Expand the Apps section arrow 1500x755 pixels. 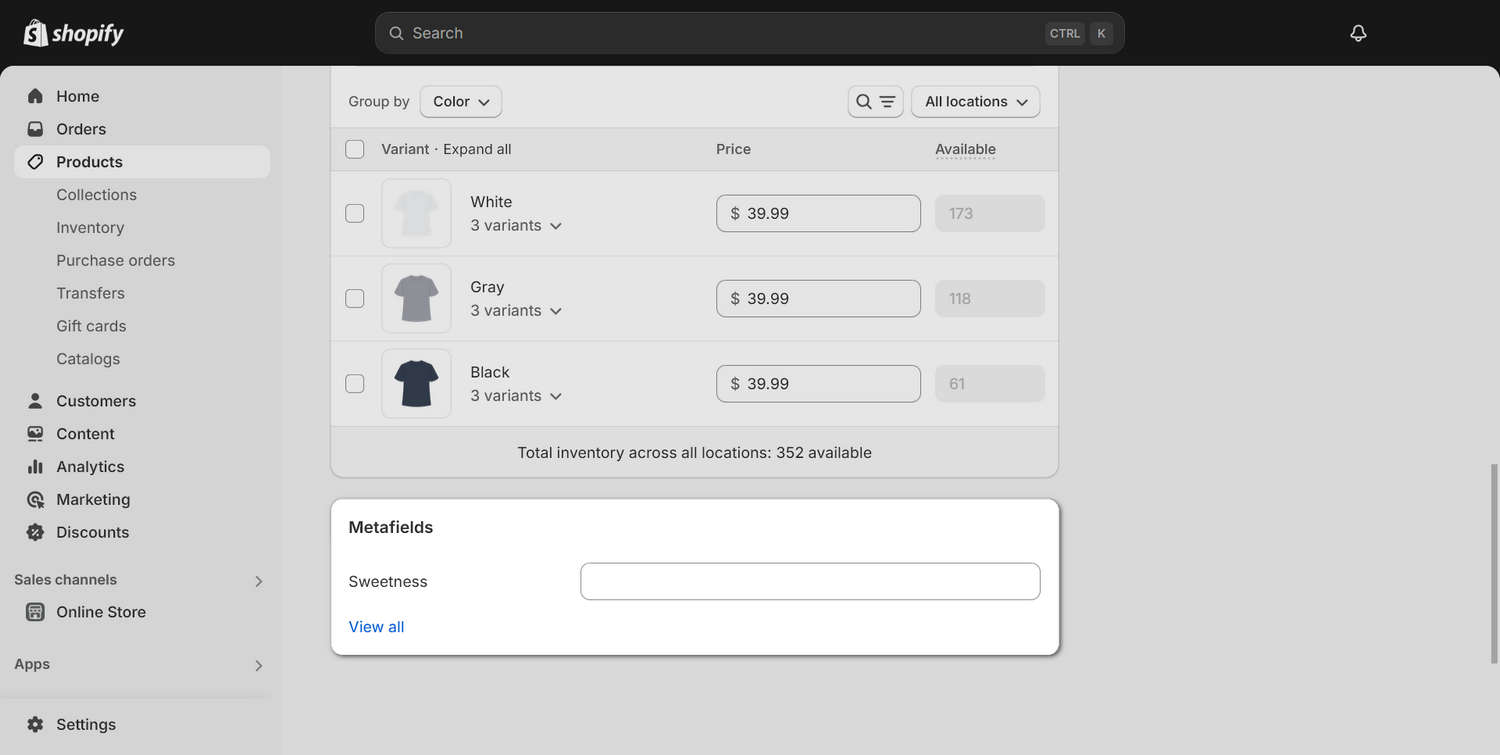point(258,666)
